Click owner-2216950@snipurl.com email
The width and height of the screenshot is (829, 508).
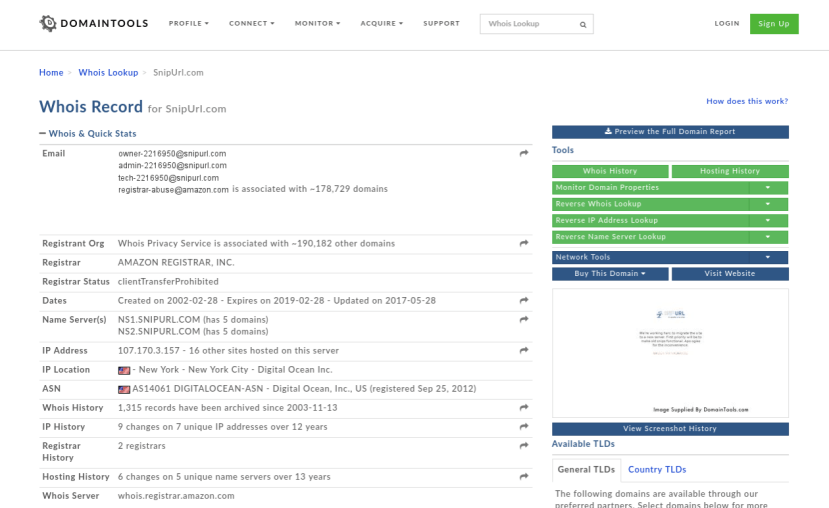pos(172,153)
